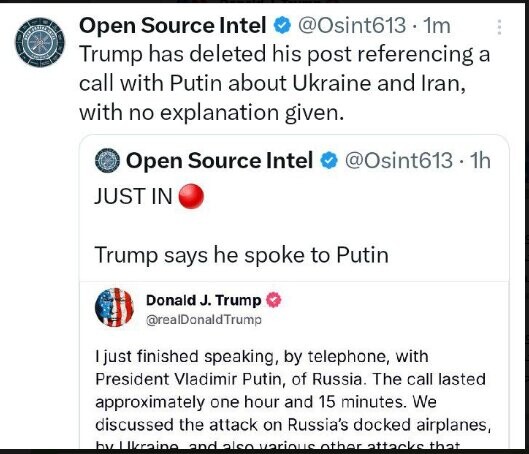This screenshot has height=454, width=529.
Task: Click the @realDonaldTrump handle
Action: (x=203, y=319)
